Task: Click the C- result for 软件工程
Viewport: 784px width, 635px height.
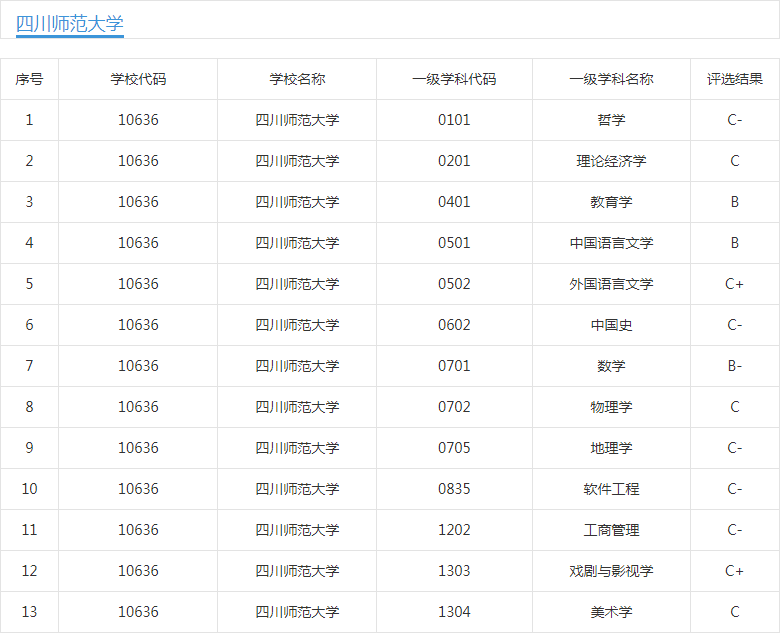Action: [x=734, y=489]
